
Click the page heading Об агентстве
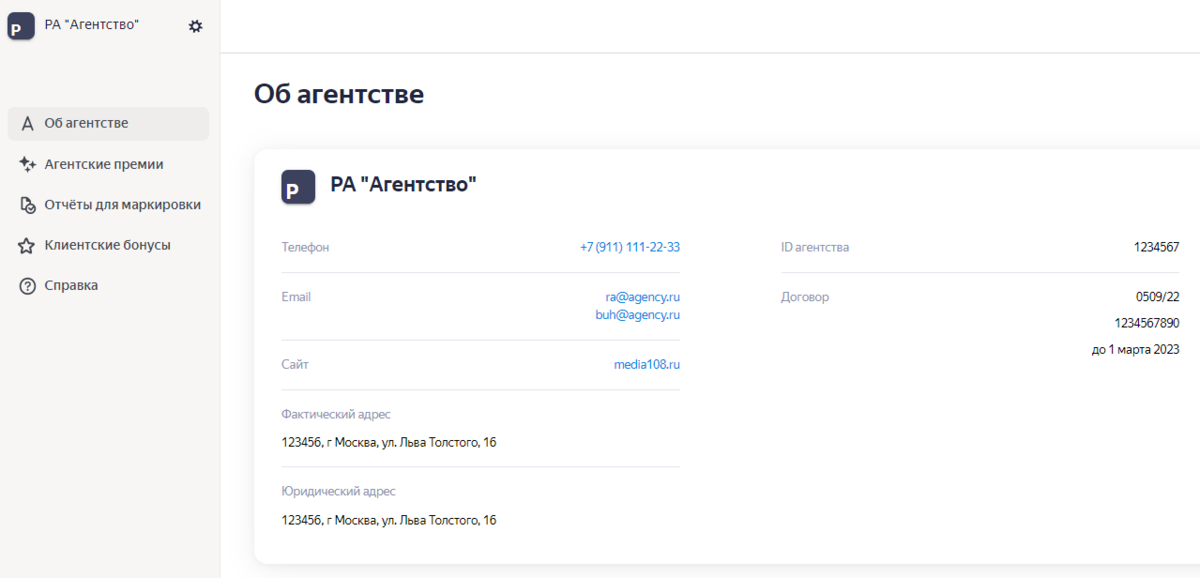coord(339,94)
